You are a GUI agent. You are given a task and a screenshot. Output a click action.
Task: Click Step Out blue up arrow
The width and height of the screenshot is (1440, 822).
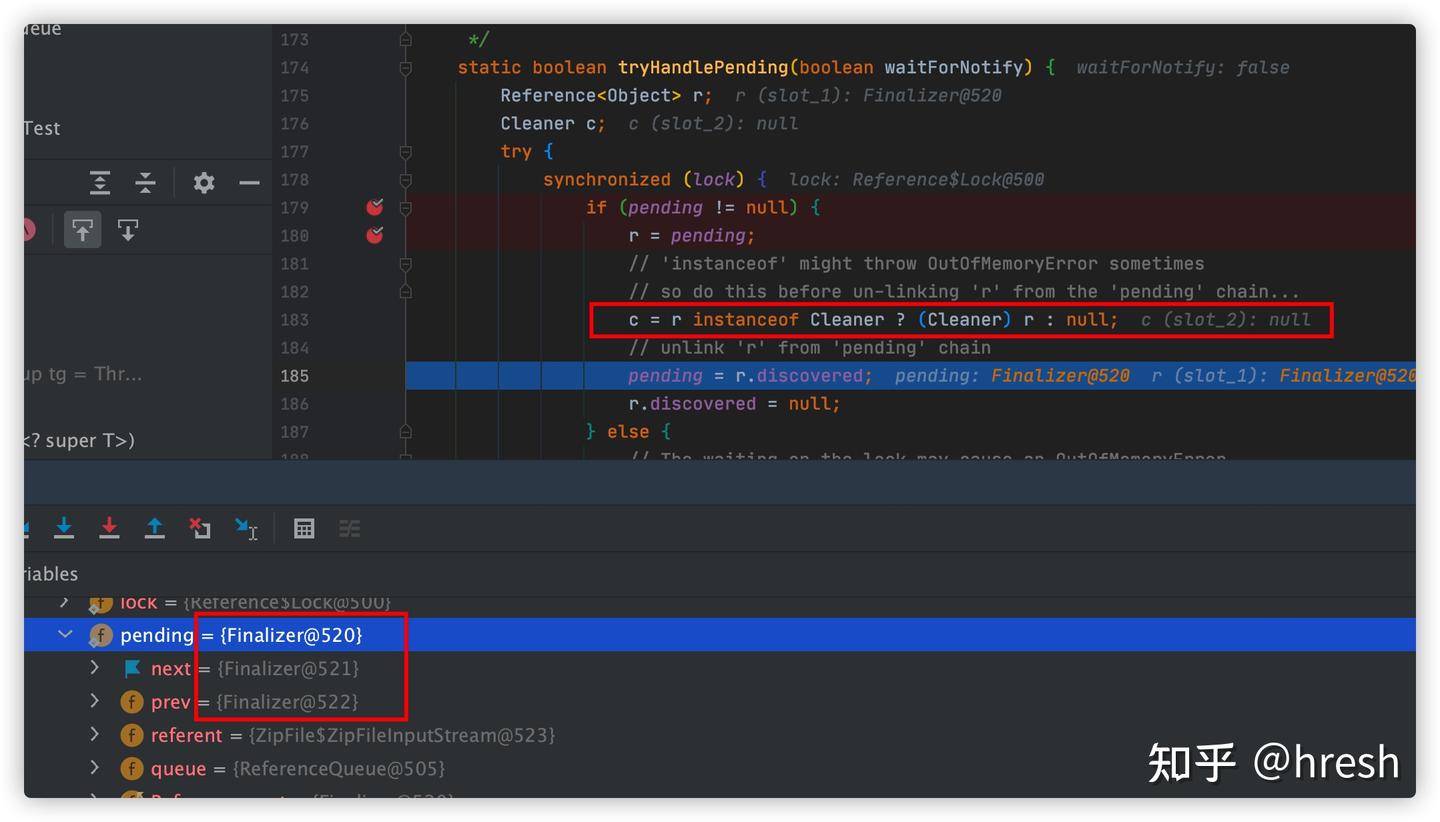point(154,528)
